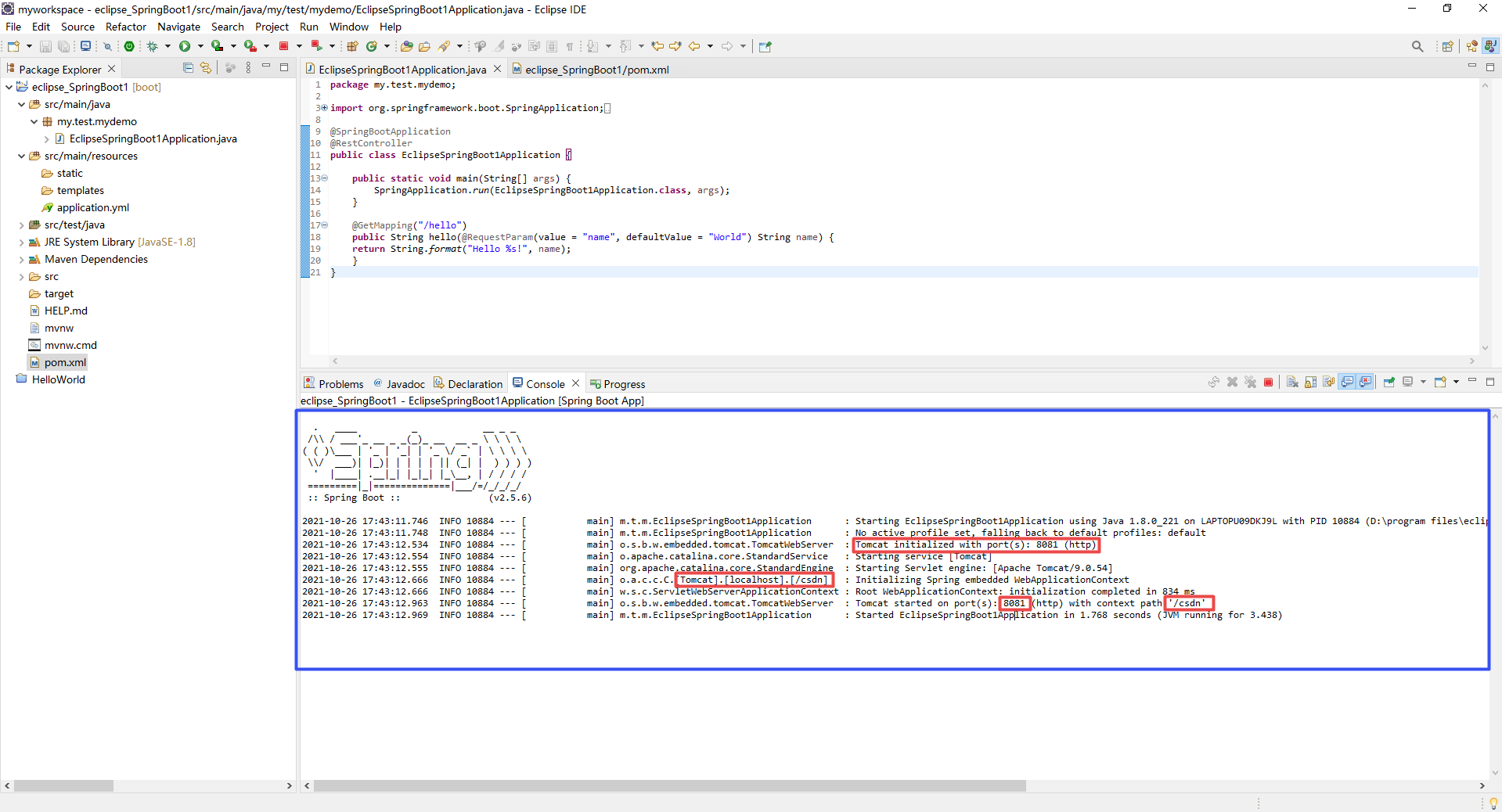
Task: Toggle Skip All Breakpoints
Action: pos(107,47)
